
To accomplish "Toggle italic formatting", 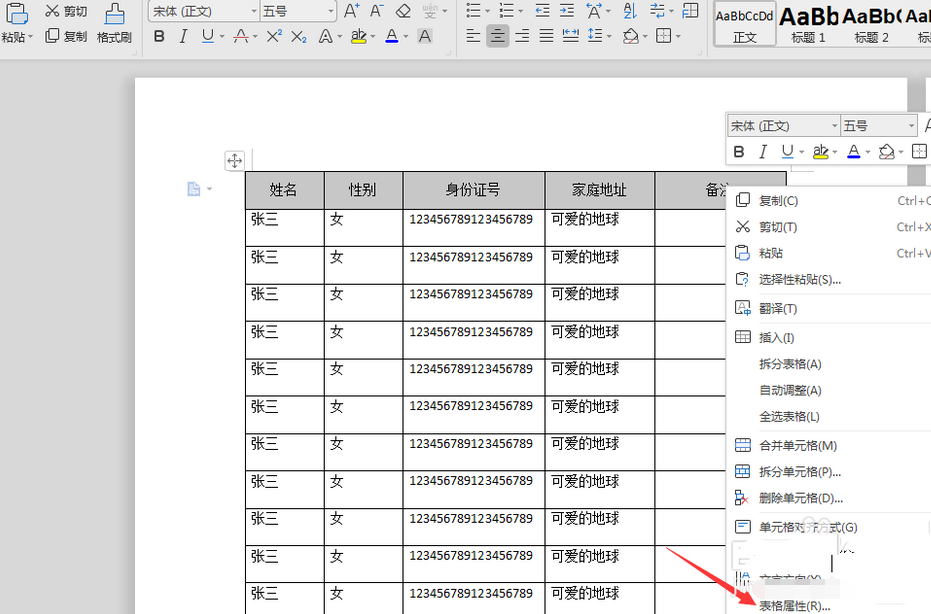I will 763,151.
